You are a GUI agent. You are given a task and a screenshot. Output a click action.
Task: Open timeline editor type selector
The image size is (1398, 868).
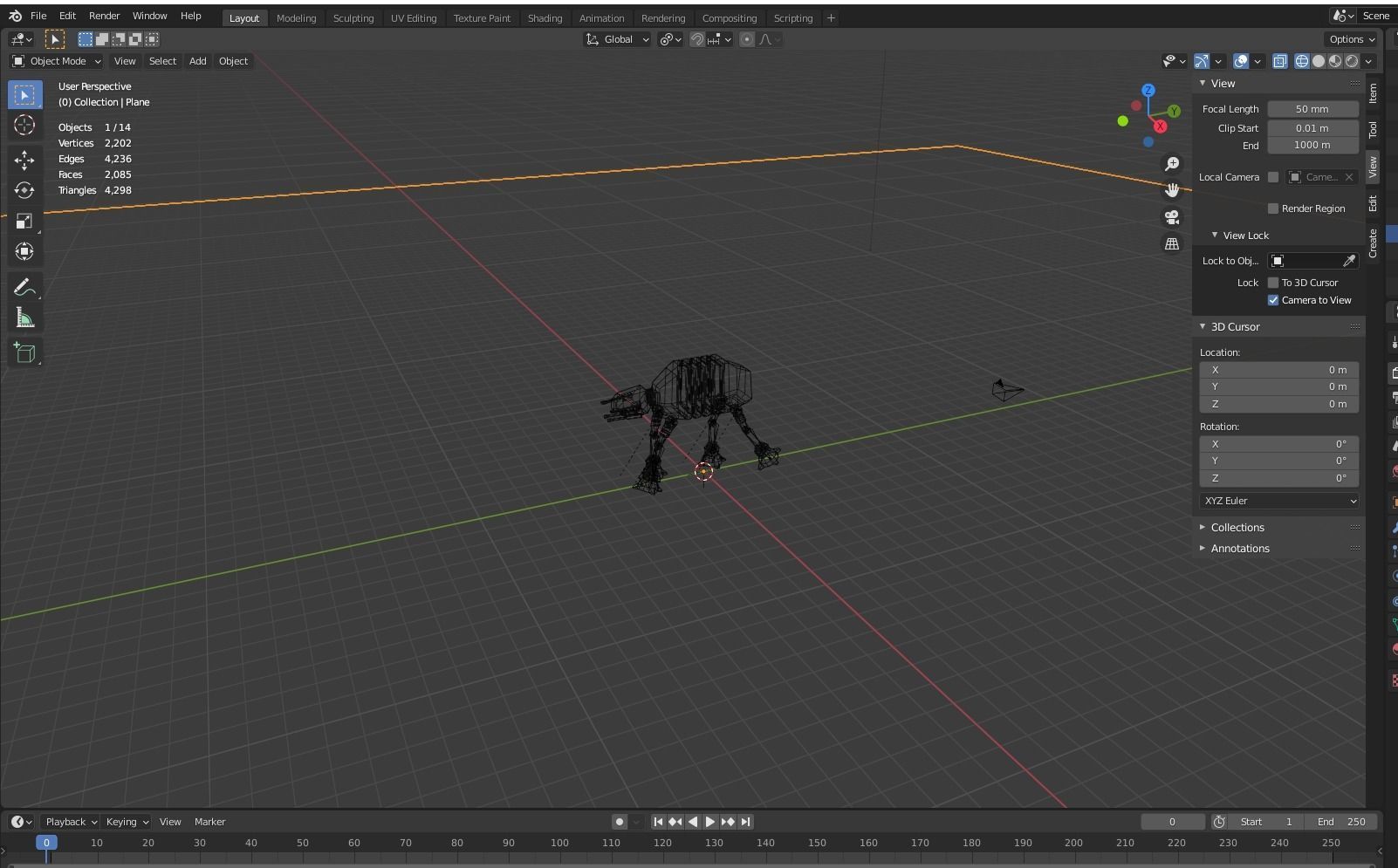(x=21, y=822)
